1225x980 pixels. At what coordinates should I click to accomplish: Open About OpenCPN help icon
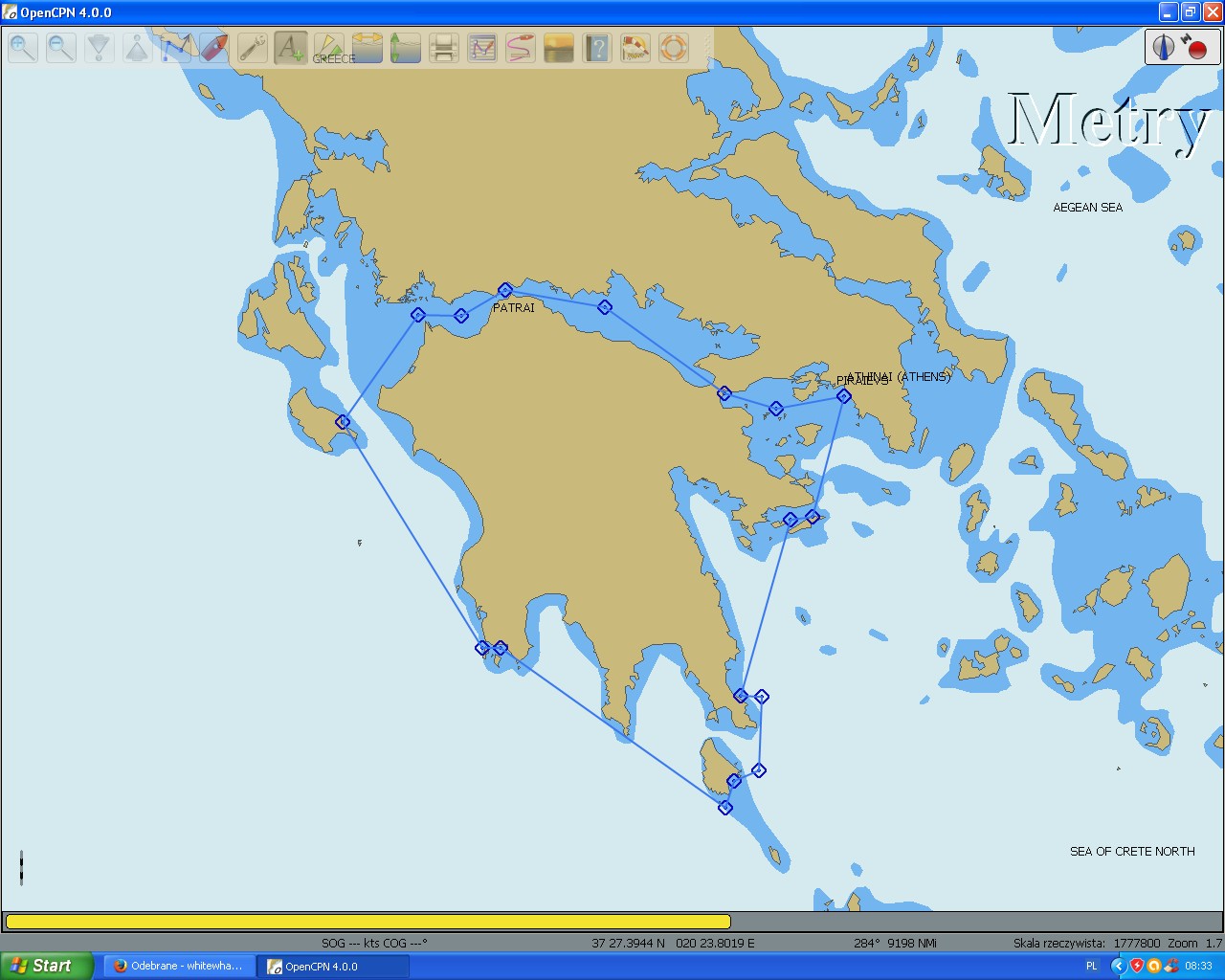pos(597,47)
